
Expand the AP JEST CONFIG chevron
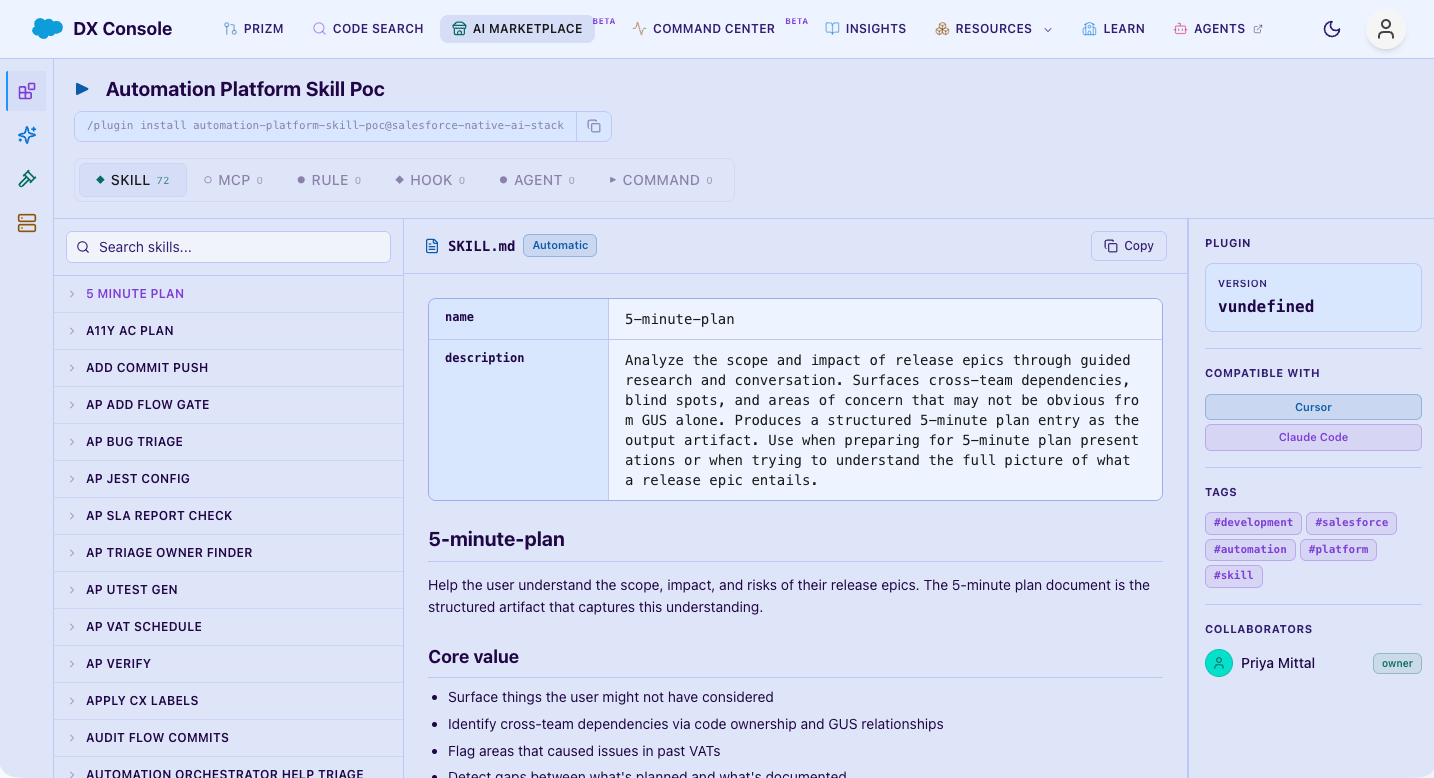72,479
